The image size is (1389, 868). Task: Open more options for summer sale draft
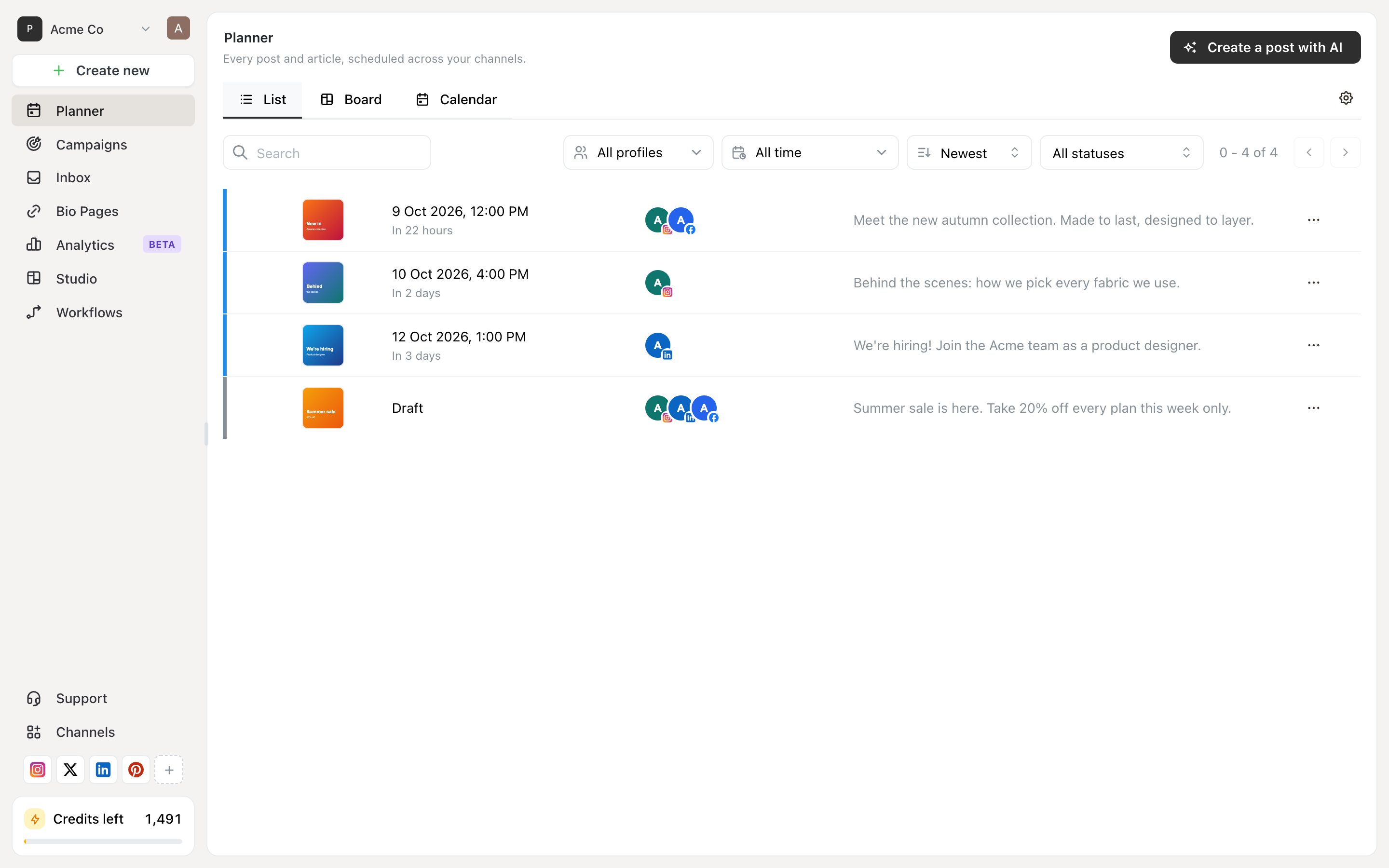(1313, 408)
